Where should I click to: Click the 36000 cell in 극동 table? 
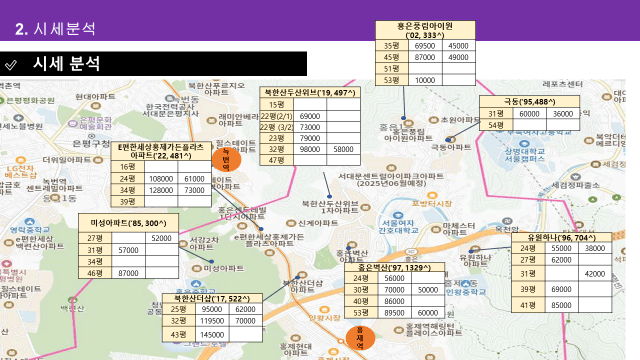tap(563, 114)
